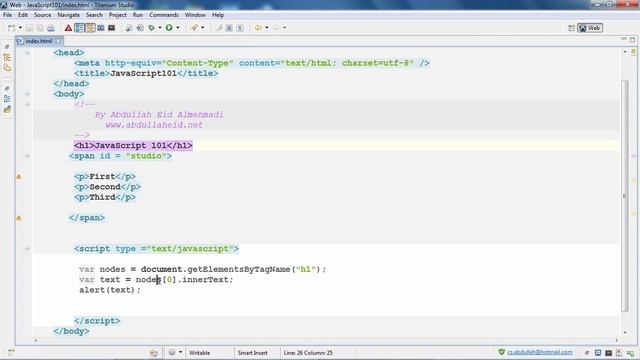640x360 pixels.
Task: Click the External Tools wrench icon
Action: pyautogui.click(x=194, y=28)
